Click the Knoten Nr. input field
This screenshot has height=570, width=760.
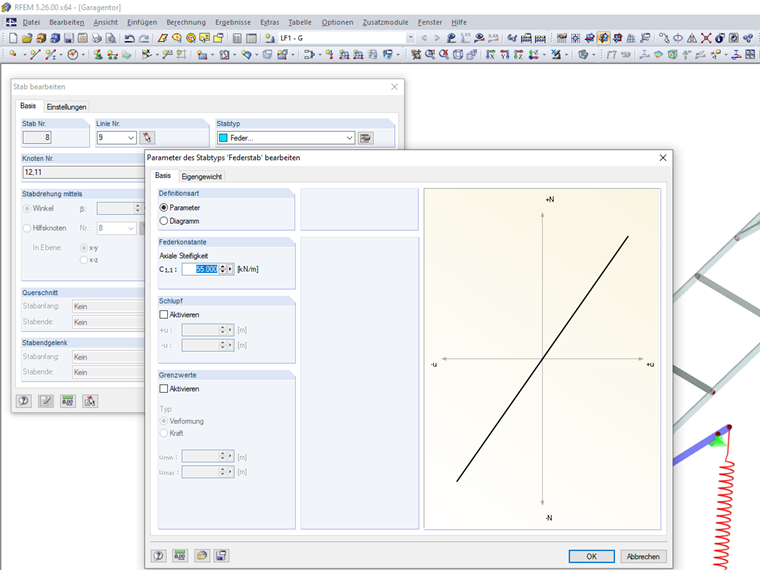pyautogui.click(x=83, y=172)
